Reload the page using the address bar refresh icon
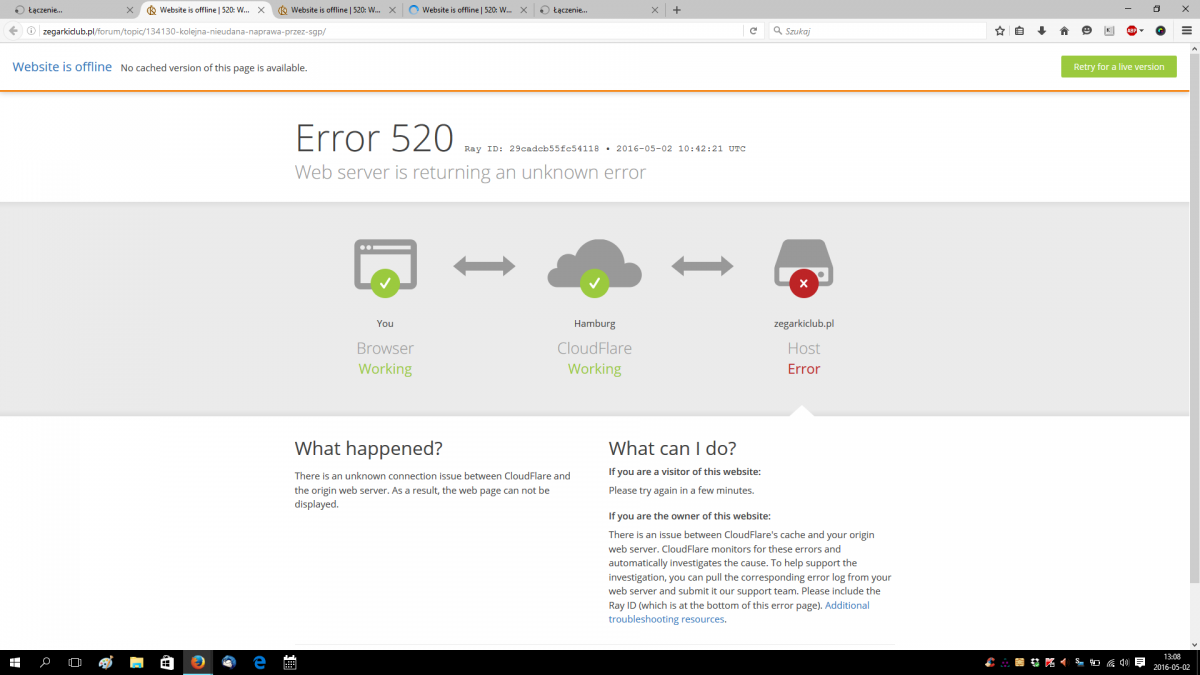This screenshot has height=675, width=1200. [x=753, y=31]
